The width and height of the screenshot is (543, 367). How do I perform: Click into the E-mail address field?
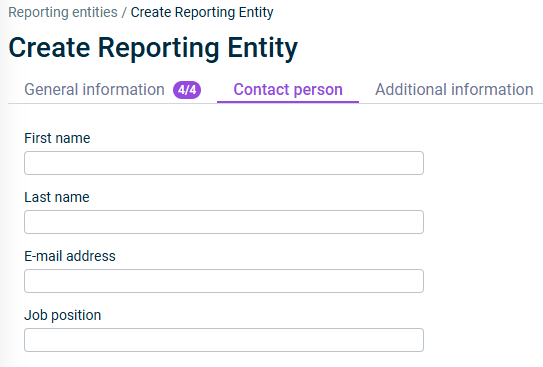coord(224,281)
